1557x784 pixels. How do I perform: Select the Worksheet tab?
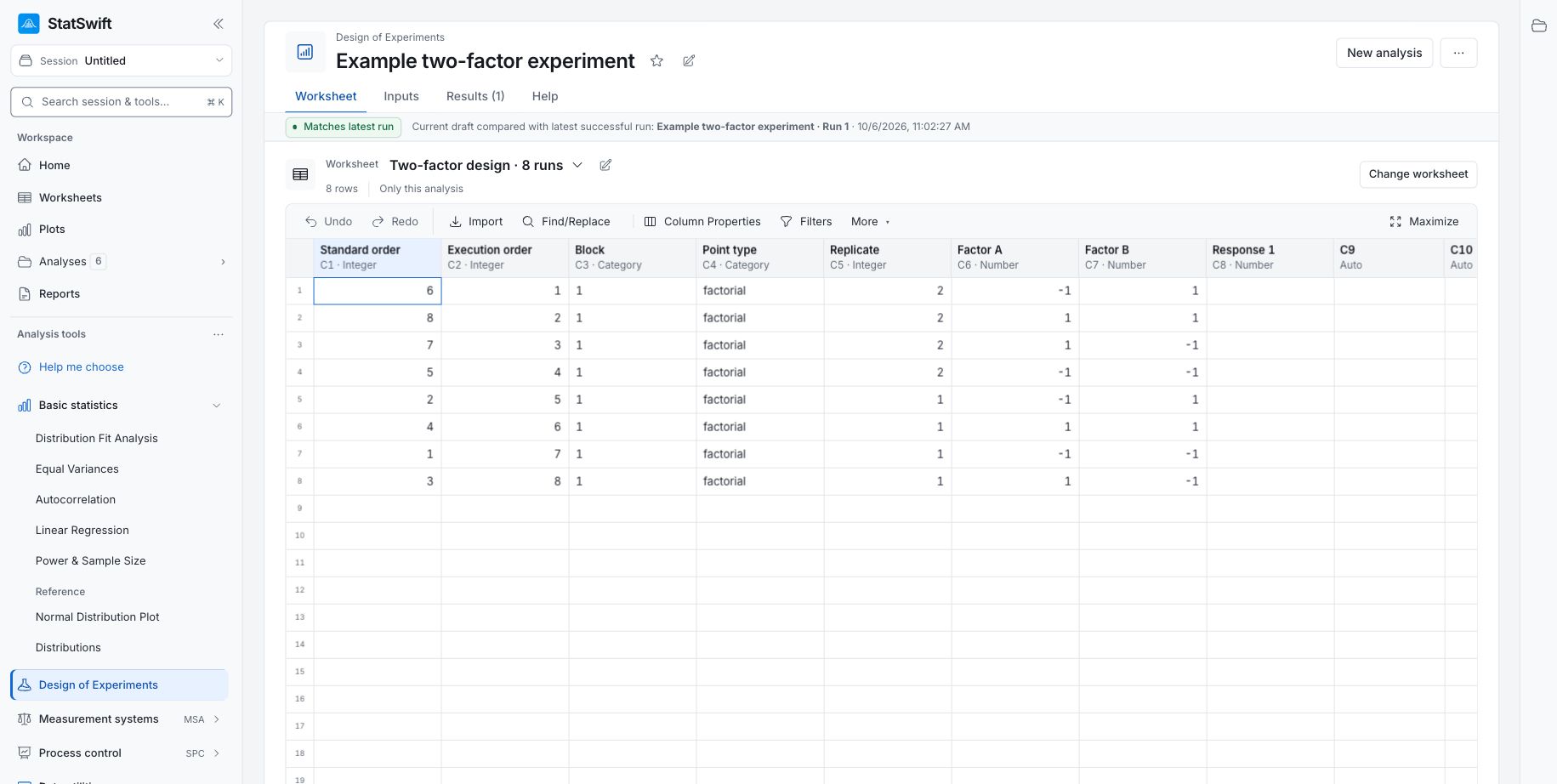[326, 96]
